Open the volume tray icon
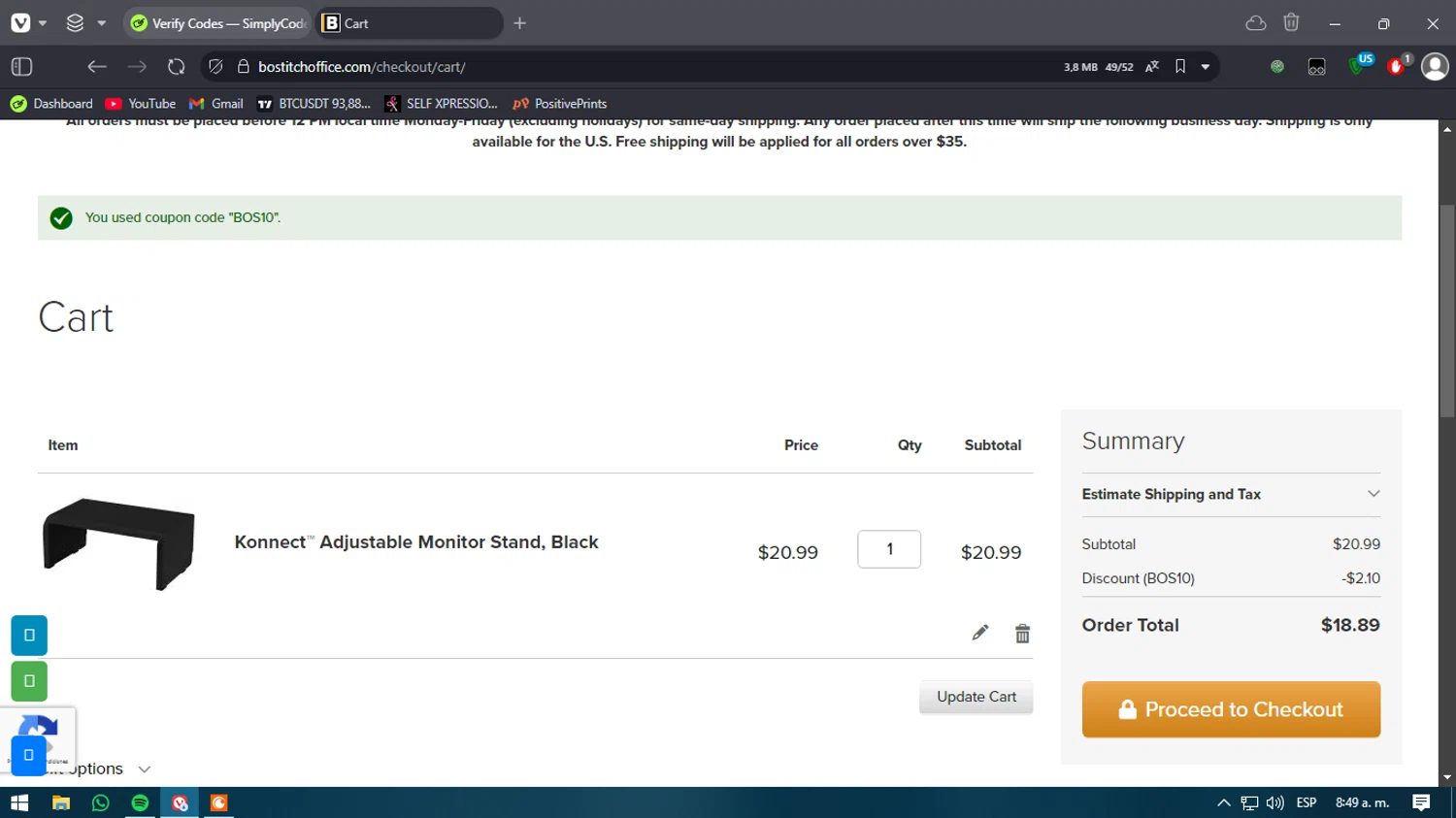The image size is (1456, 818). click(1275, 802)
